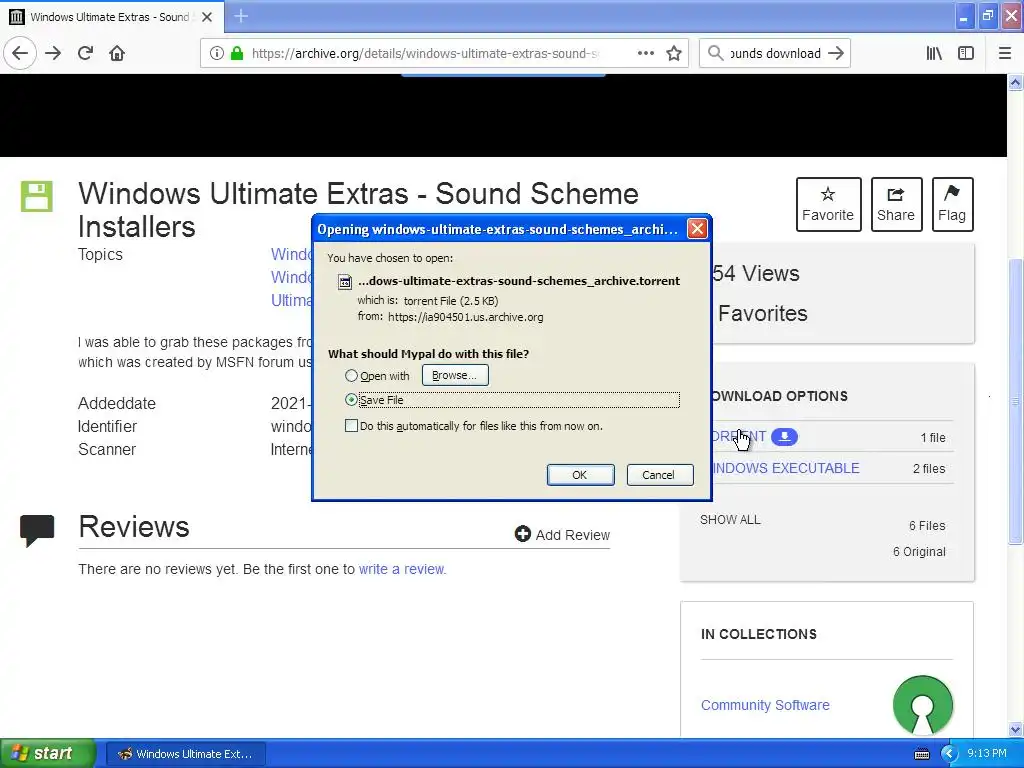The height and width of the screenshot is (768, 1024).
Task: Click the Reviews heading
Action: click(x=134, y=526)
